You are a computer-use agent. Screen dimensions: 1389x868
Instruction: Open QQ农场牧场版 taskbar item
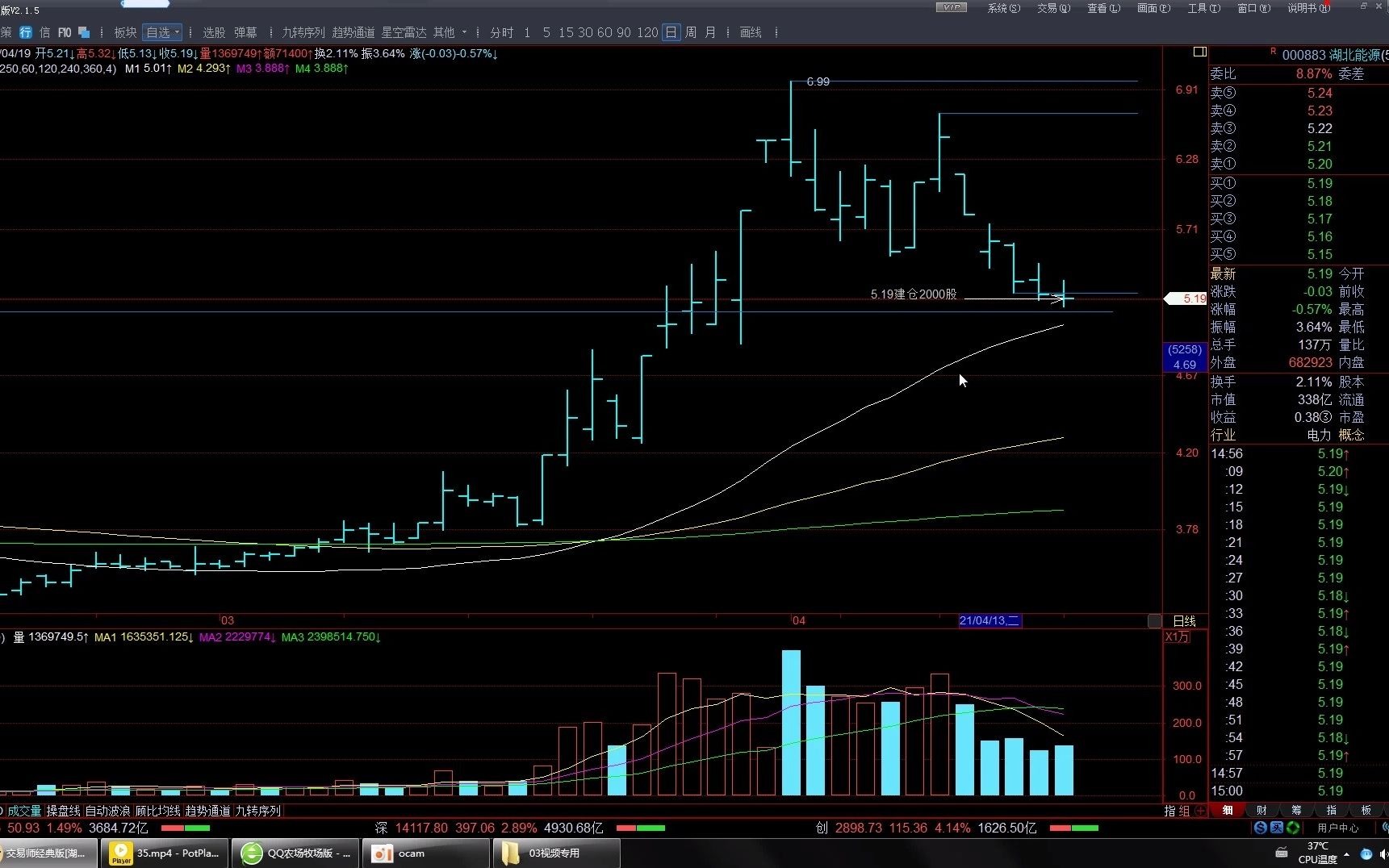(296, 853)
